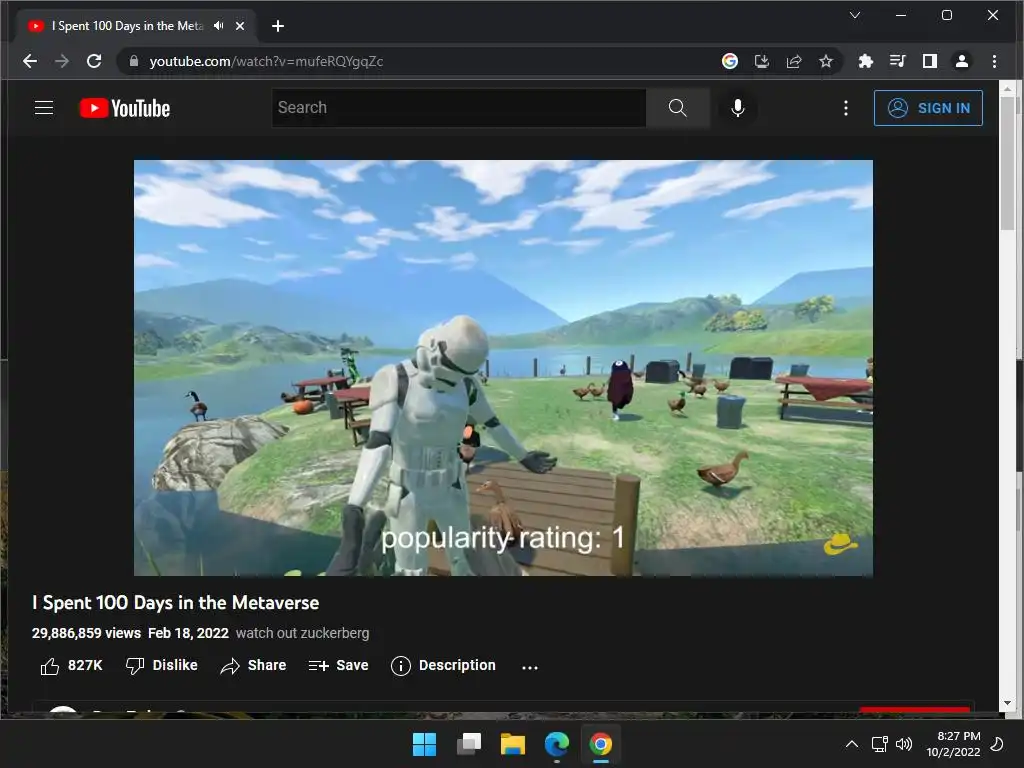Expand the tab search chevron
Image resolution: width=1024 pixels, height=768 pixels.
point(854,15)
